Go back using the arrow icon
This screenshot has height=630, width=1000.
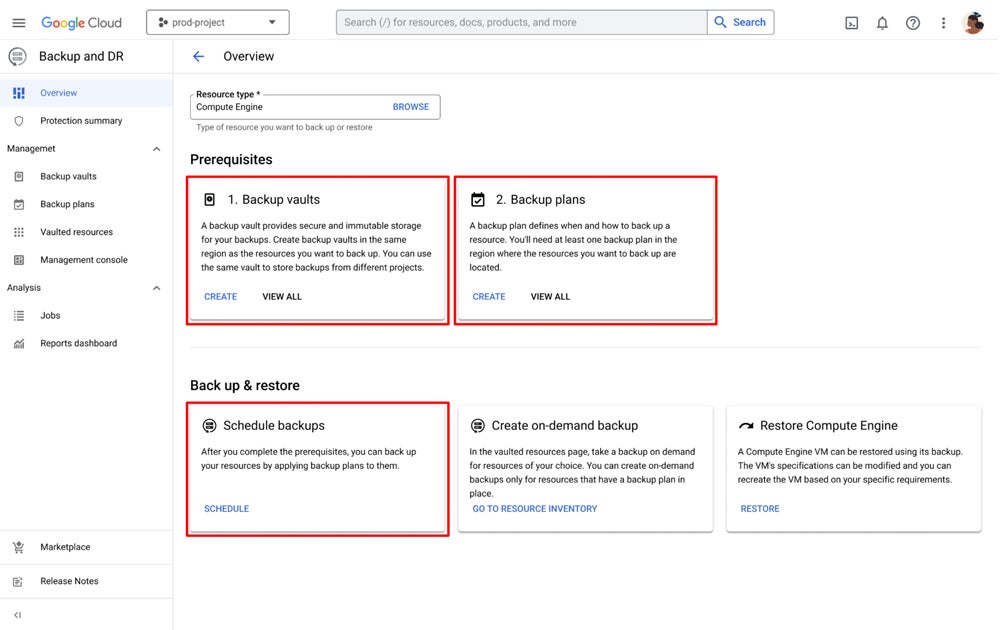[198, 57]
